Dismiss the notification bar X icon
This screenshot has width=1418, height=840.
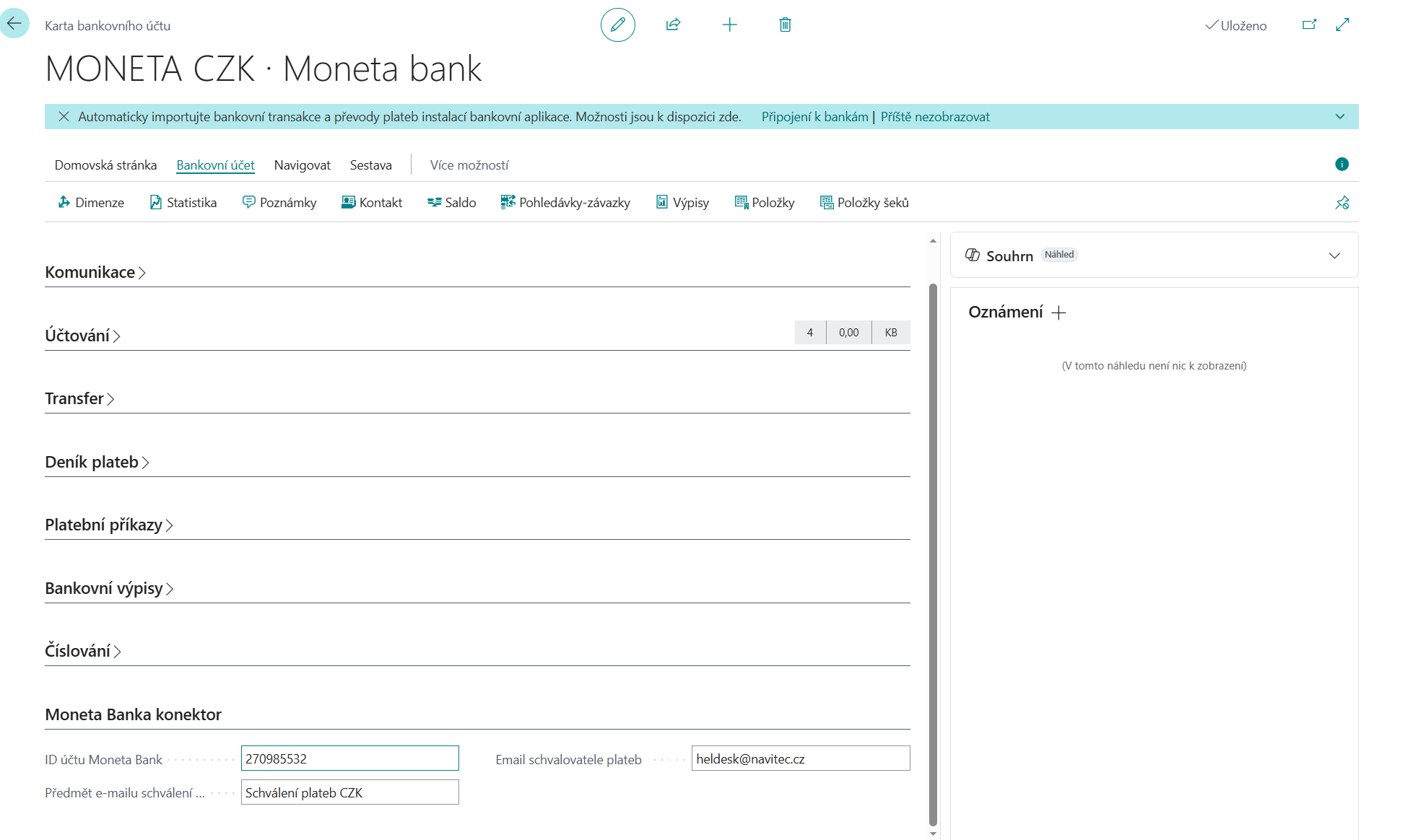coord(64,116)
